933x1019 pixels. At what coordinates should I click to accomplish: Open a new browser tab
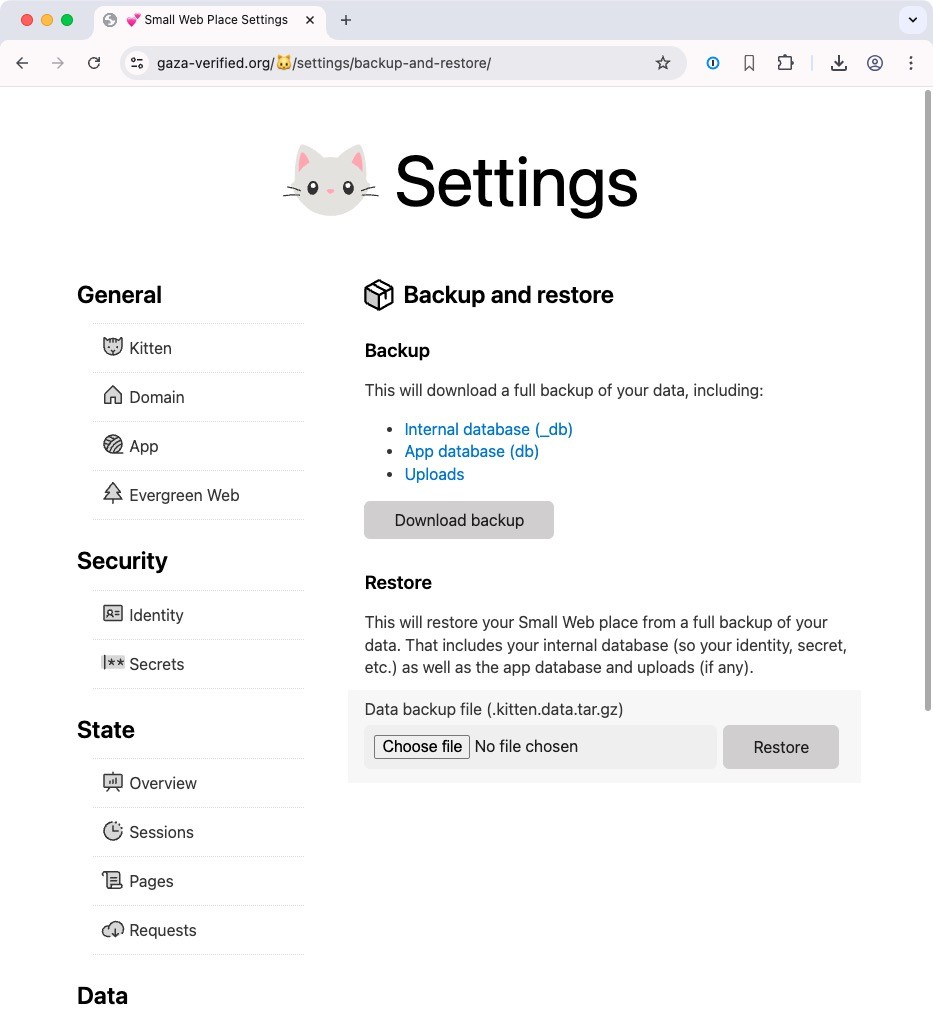click(346, 20)
